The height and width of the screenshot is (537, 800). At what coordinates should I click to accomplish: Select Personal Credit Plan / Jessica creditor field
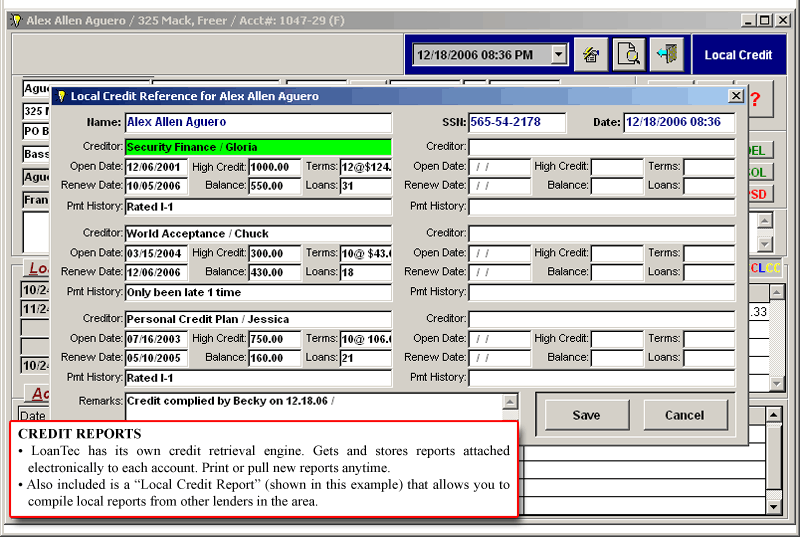258,320
